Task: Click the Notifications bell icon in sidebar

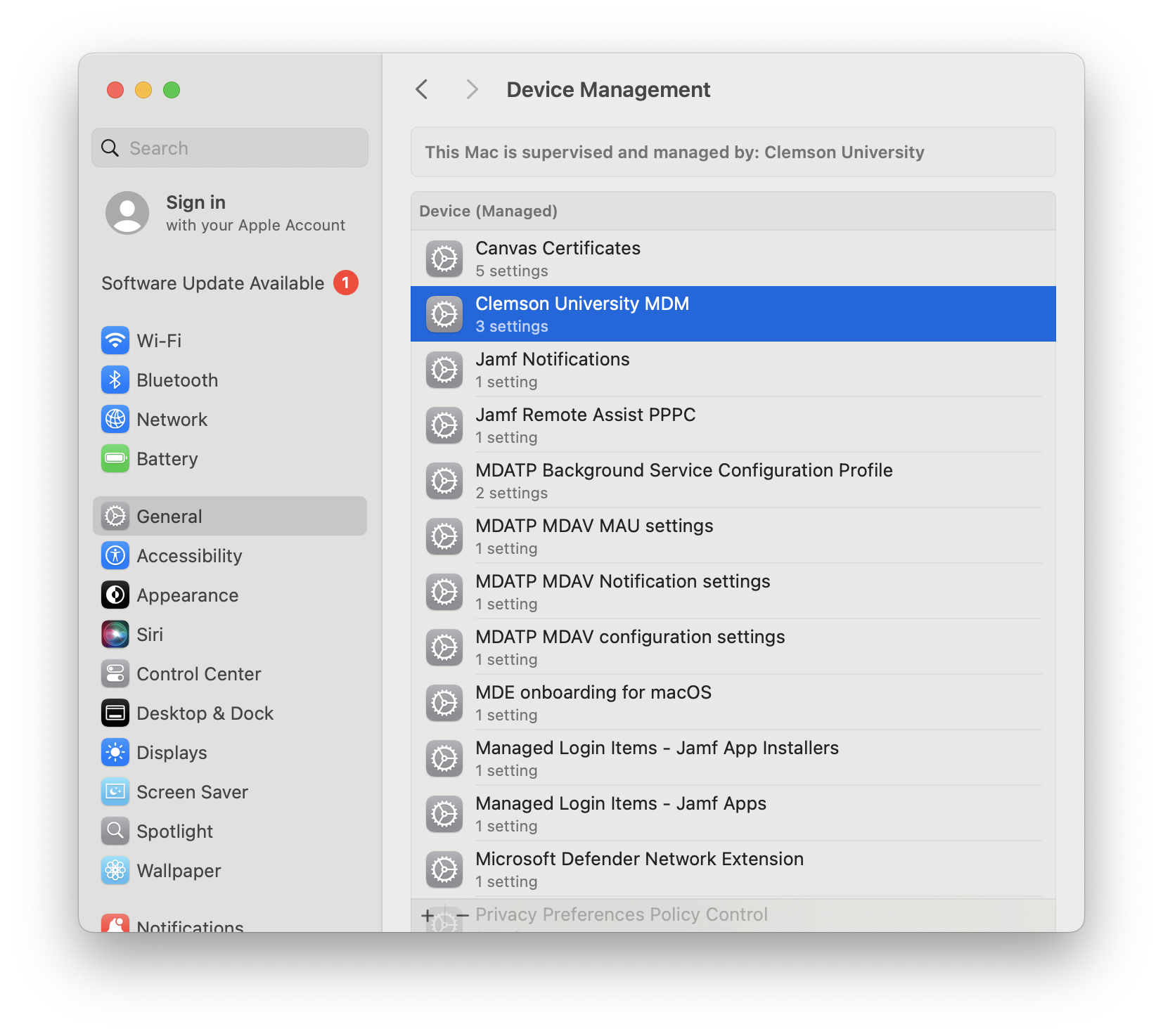Action: tap(115, 923)
